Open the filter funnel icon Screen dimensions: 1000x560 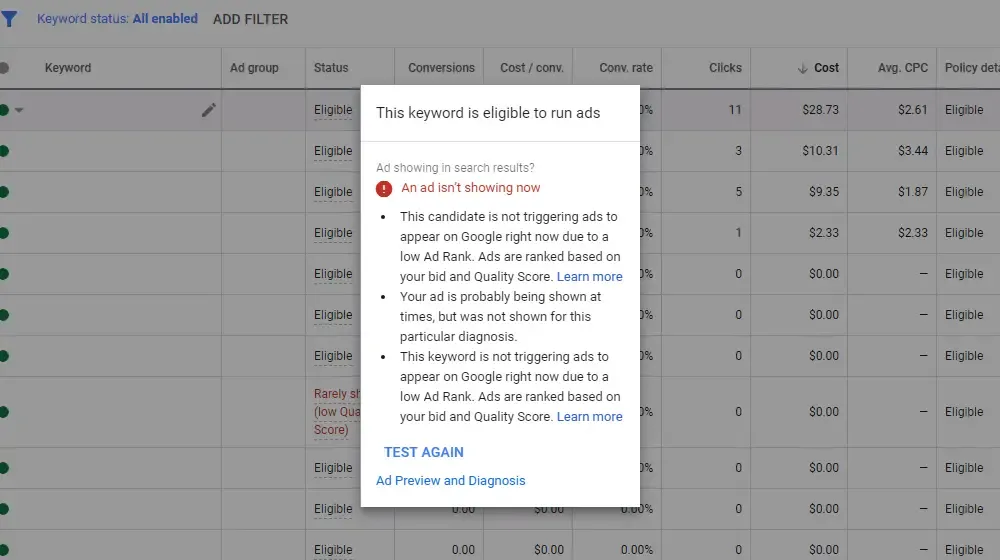(9, 19)
